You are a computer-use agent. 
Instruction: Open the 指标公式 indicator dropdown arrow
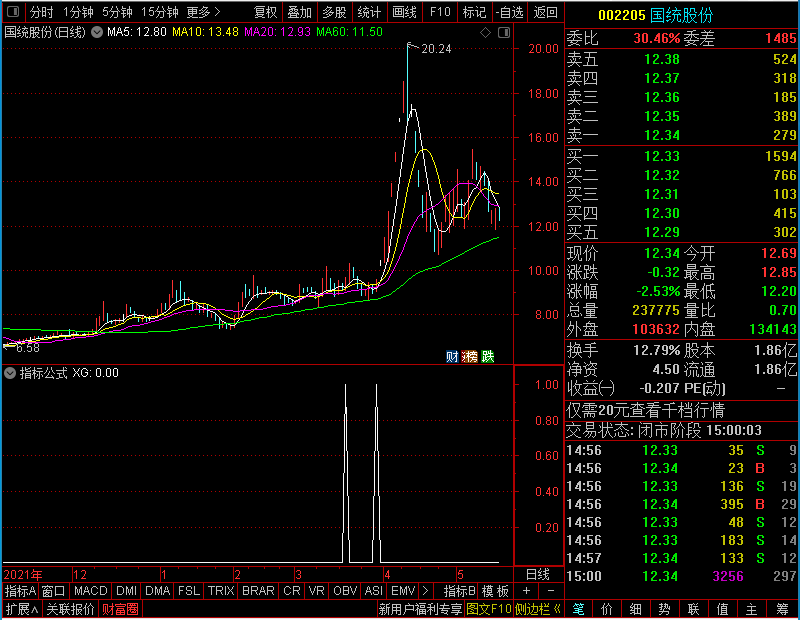(10, 373)
